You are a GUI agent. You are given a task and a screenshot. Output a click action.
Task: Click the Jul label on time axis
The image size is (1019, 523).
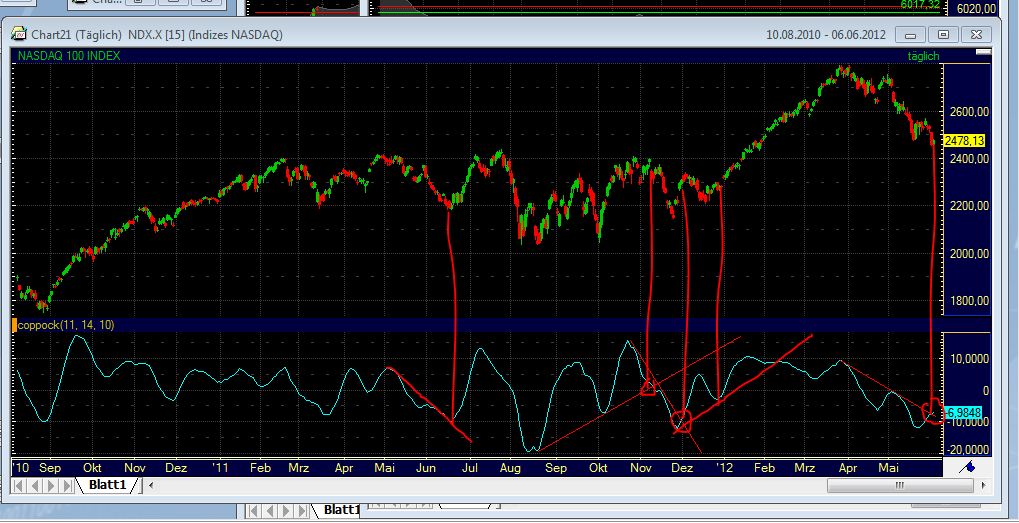click(470, 468)
